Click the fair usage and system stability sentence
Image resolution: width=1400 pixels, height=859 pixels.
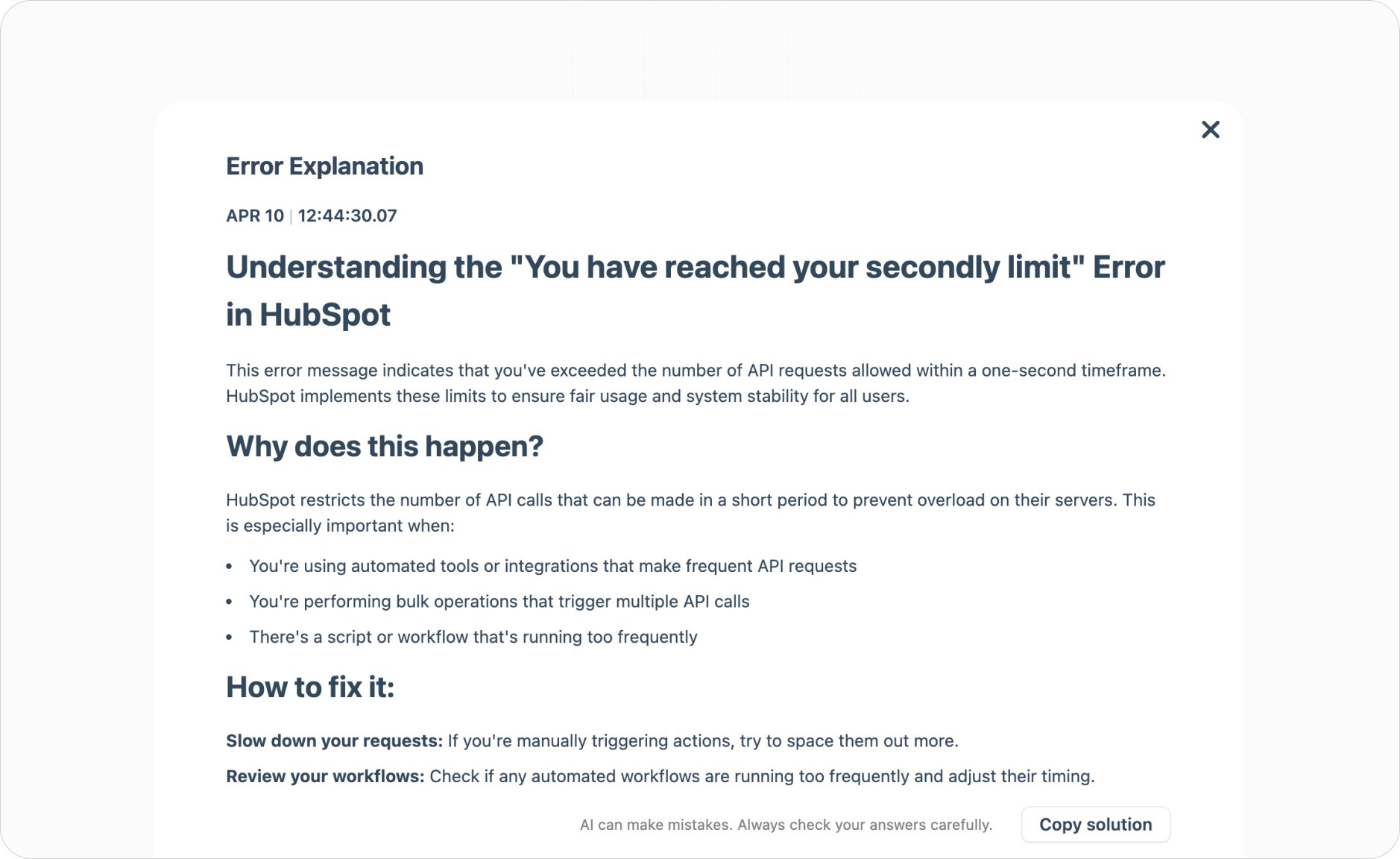(x=567, y=396)
